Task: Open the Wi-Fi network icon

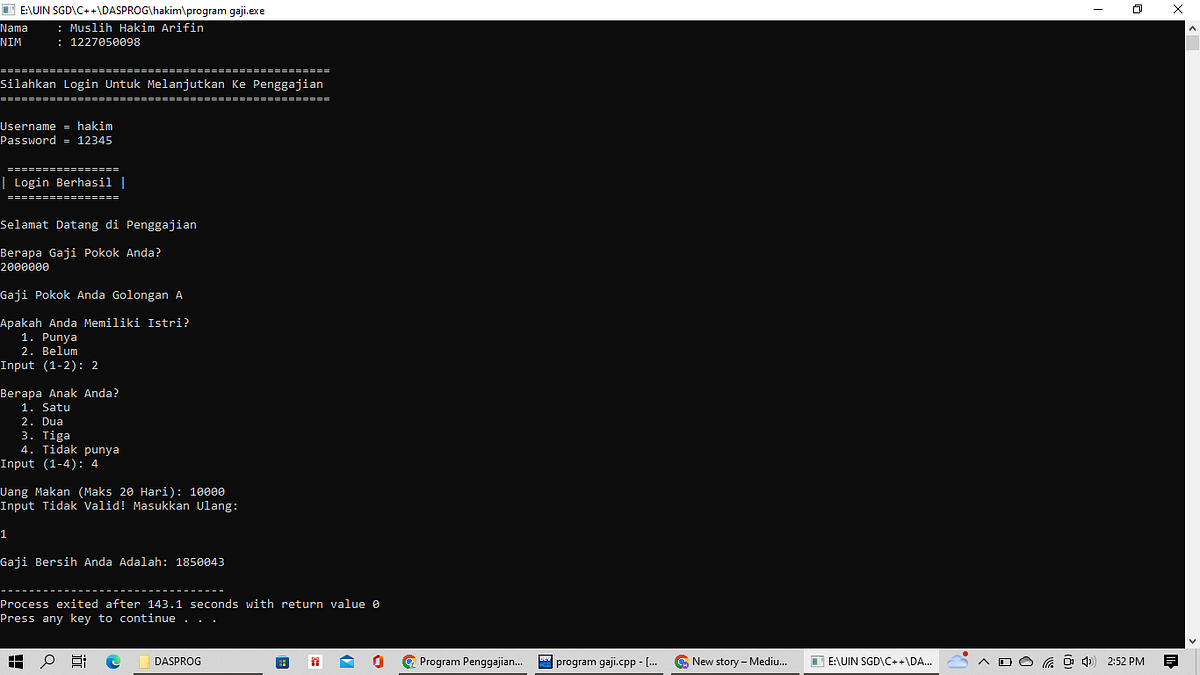Action: 1046,661
